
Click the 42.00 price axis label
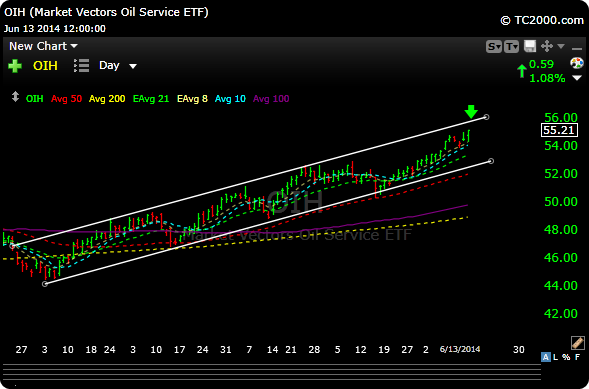(x=561, y=314)
